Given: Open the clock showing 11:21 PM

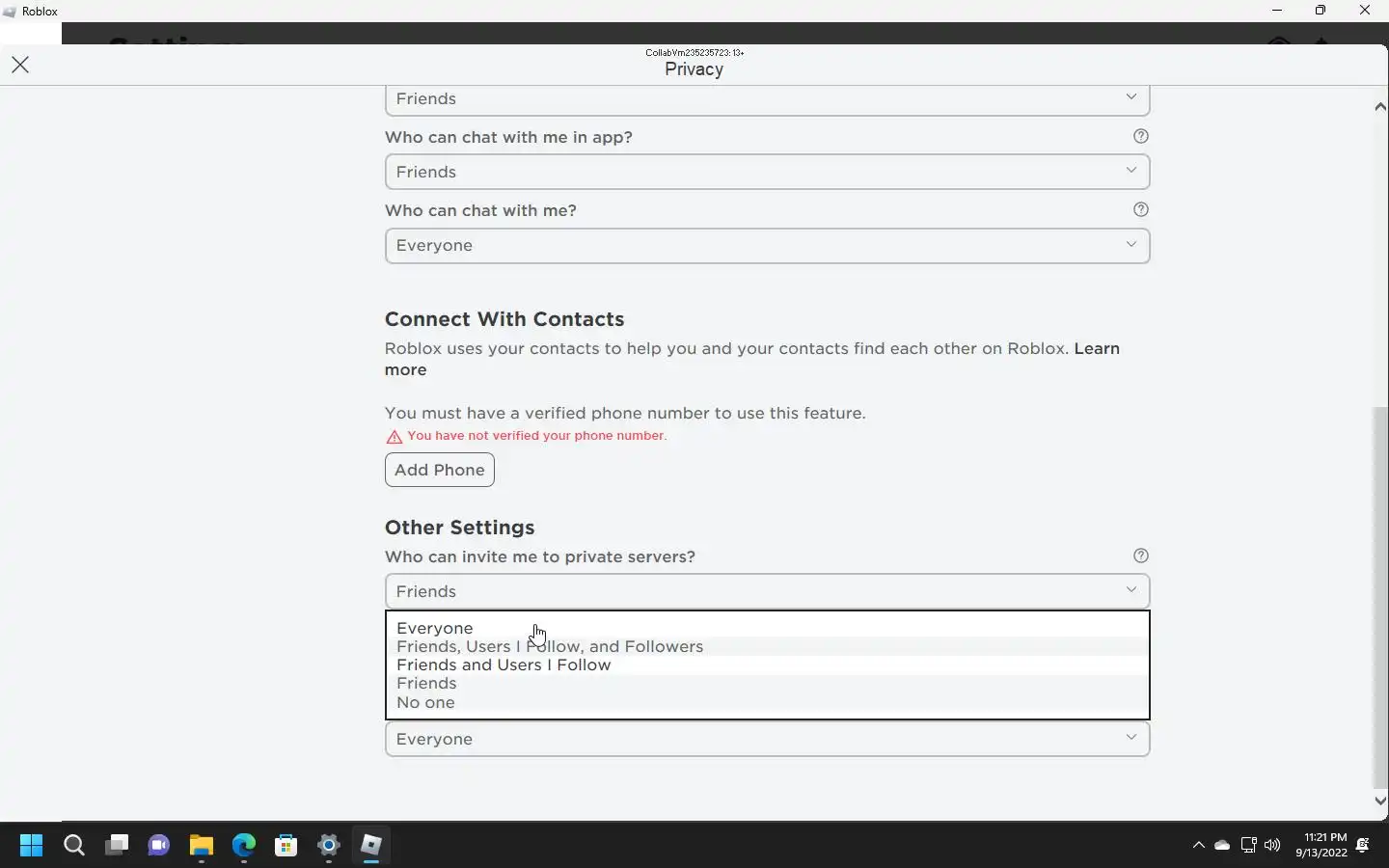Looking at the screenshot, I should tap(1321, 845).
